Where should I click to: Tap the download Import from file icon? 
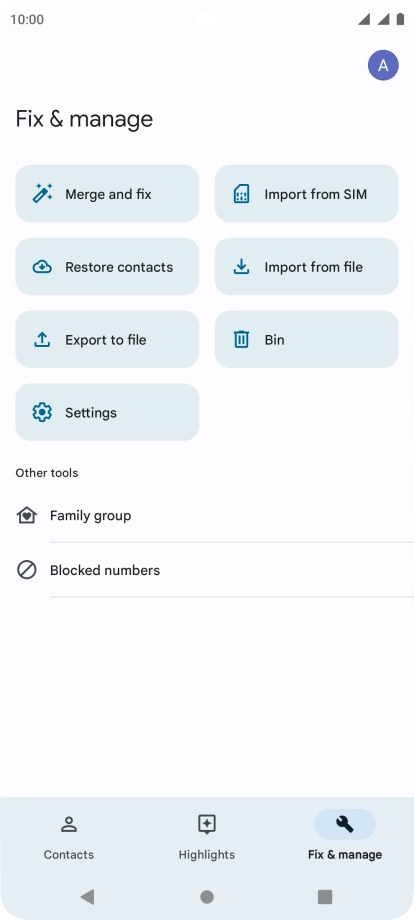click(x=241, y=267)
